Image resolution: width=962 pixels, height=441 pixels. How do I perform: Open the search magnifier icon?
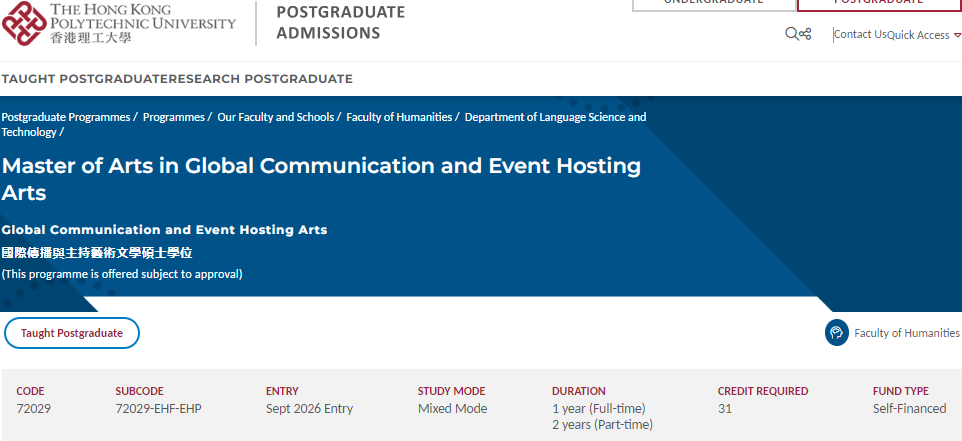click(x=792, y=34)
